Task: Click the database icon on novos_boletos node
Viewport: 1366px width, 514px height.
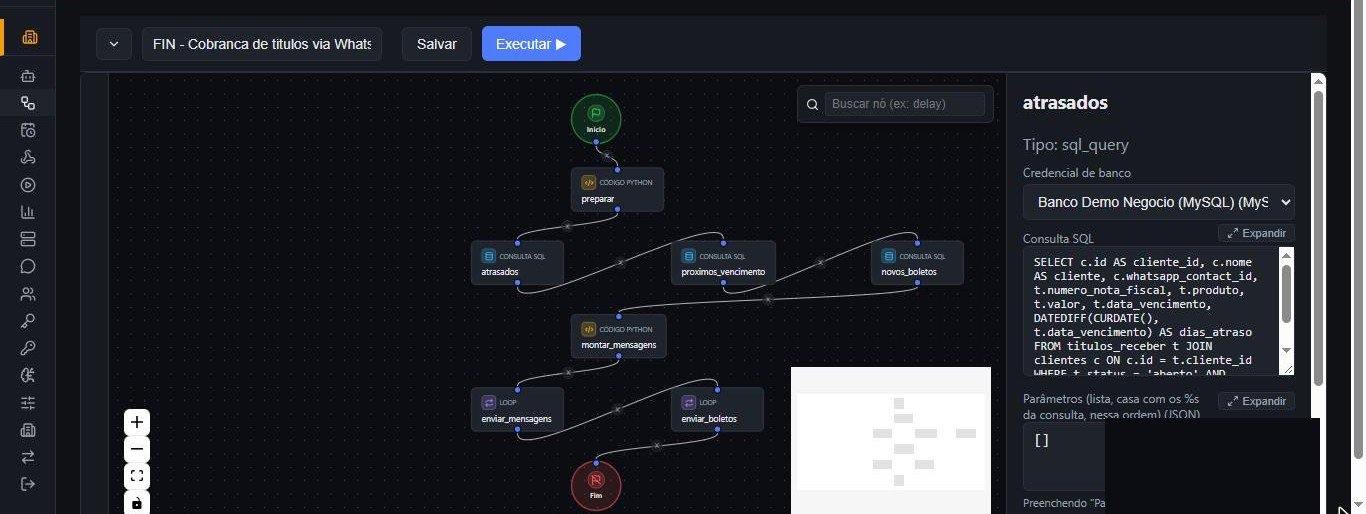Action: tap(889, 256)
